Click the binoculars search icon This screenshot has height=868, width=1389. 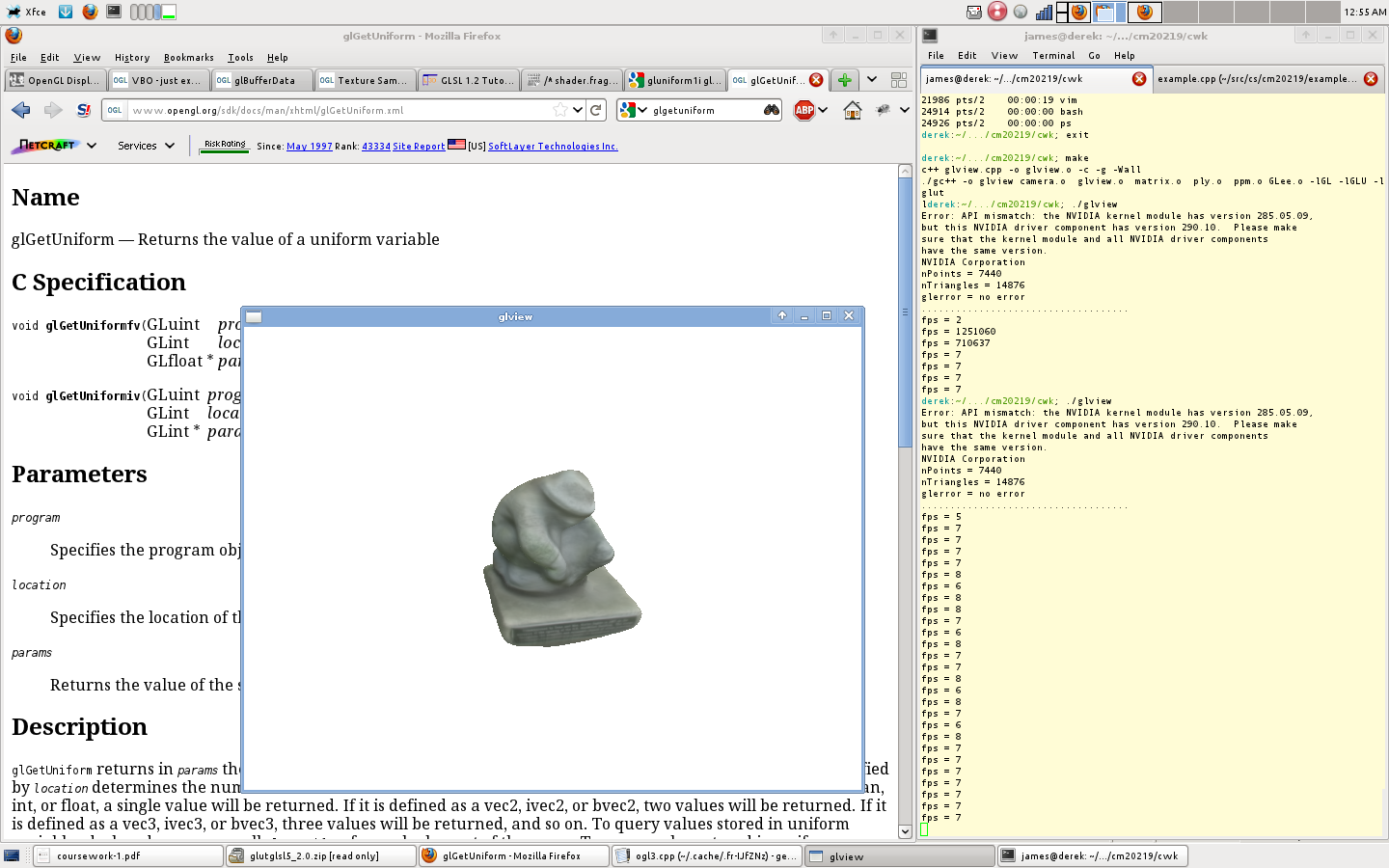(x=771, y=110)
